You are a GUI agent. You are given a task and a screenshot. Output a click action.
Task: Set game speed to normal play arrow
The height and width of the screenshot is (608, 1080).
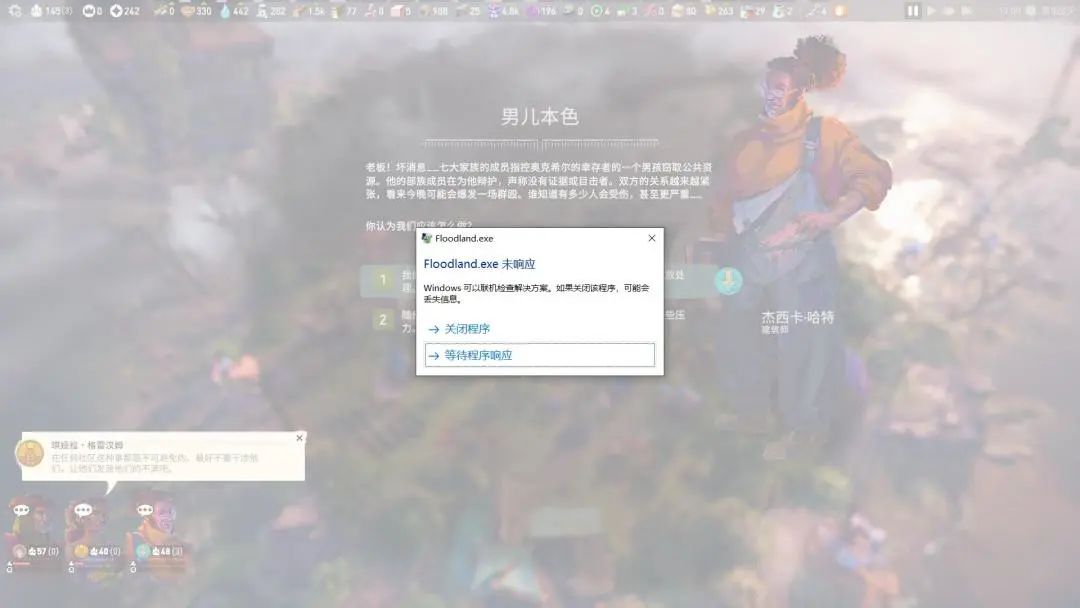[x=932, y=11]
